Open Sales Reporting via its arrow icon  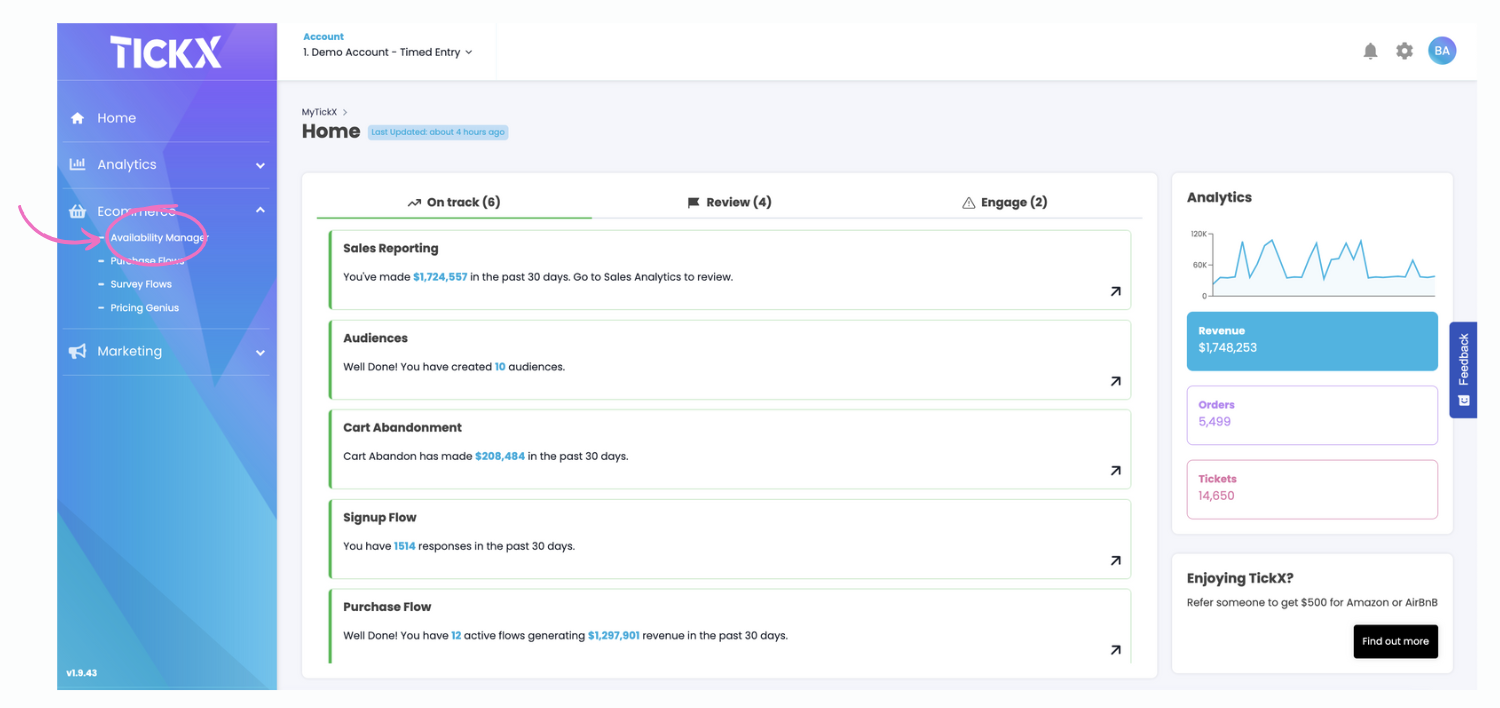(1114, 292)
